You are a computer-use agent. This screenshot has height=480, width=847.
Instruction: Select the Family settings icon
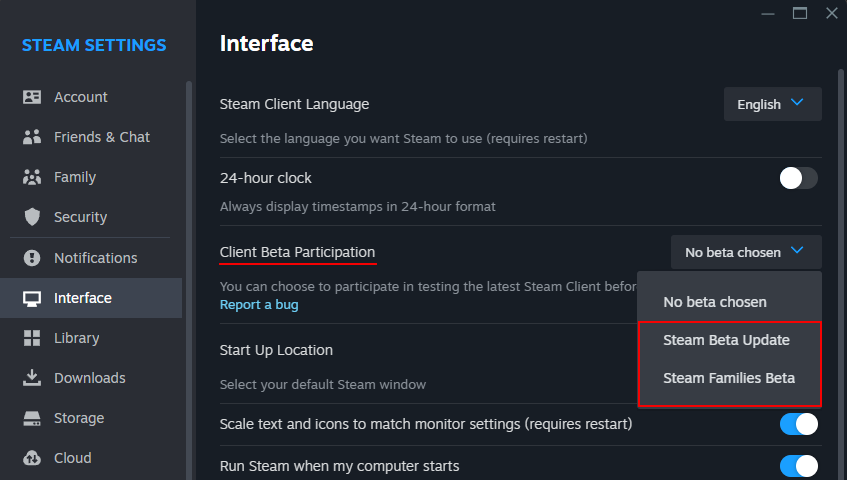(x=32, y=177)
